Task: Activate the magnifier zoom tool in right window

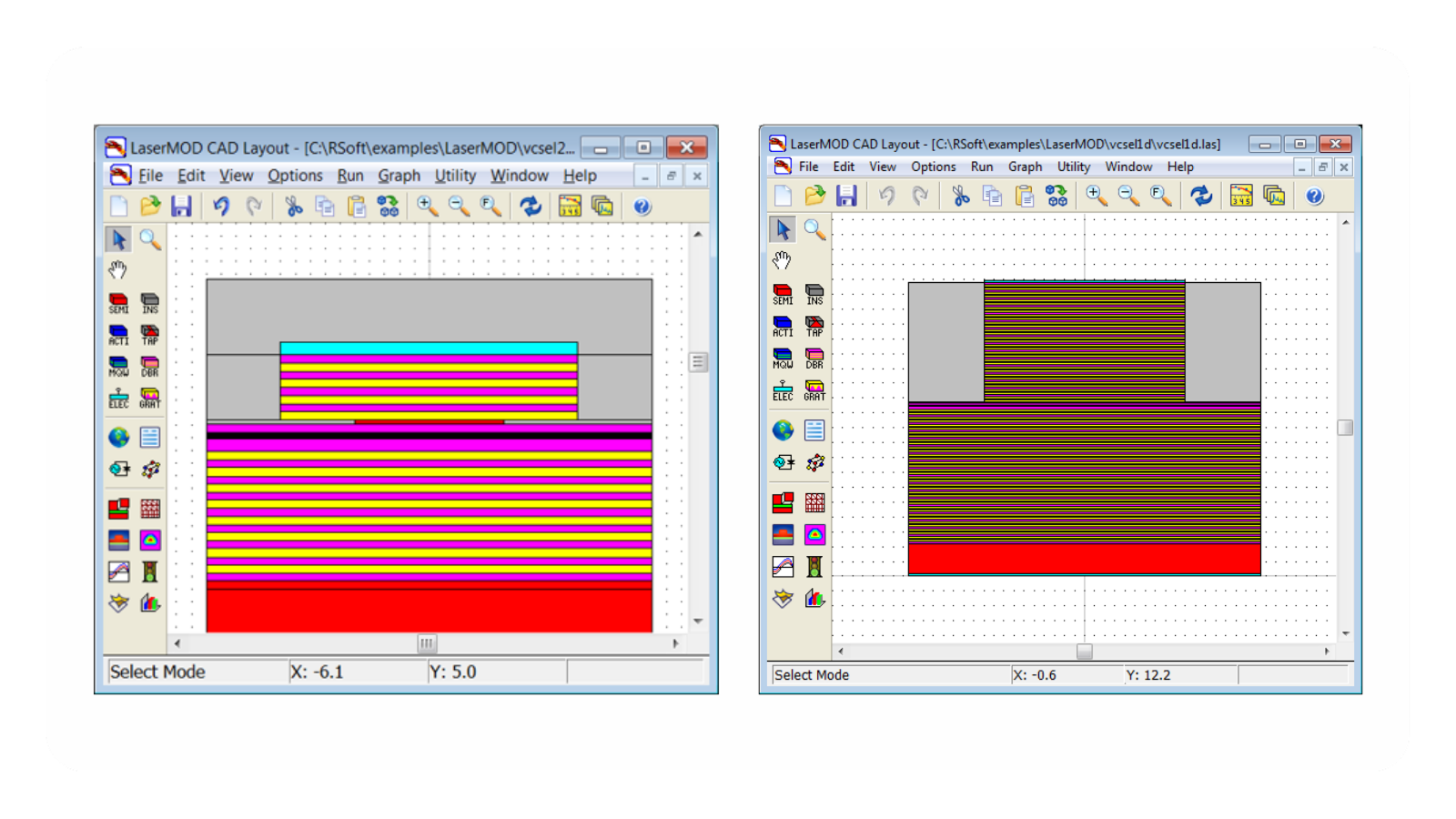Action: pos(814,229)
